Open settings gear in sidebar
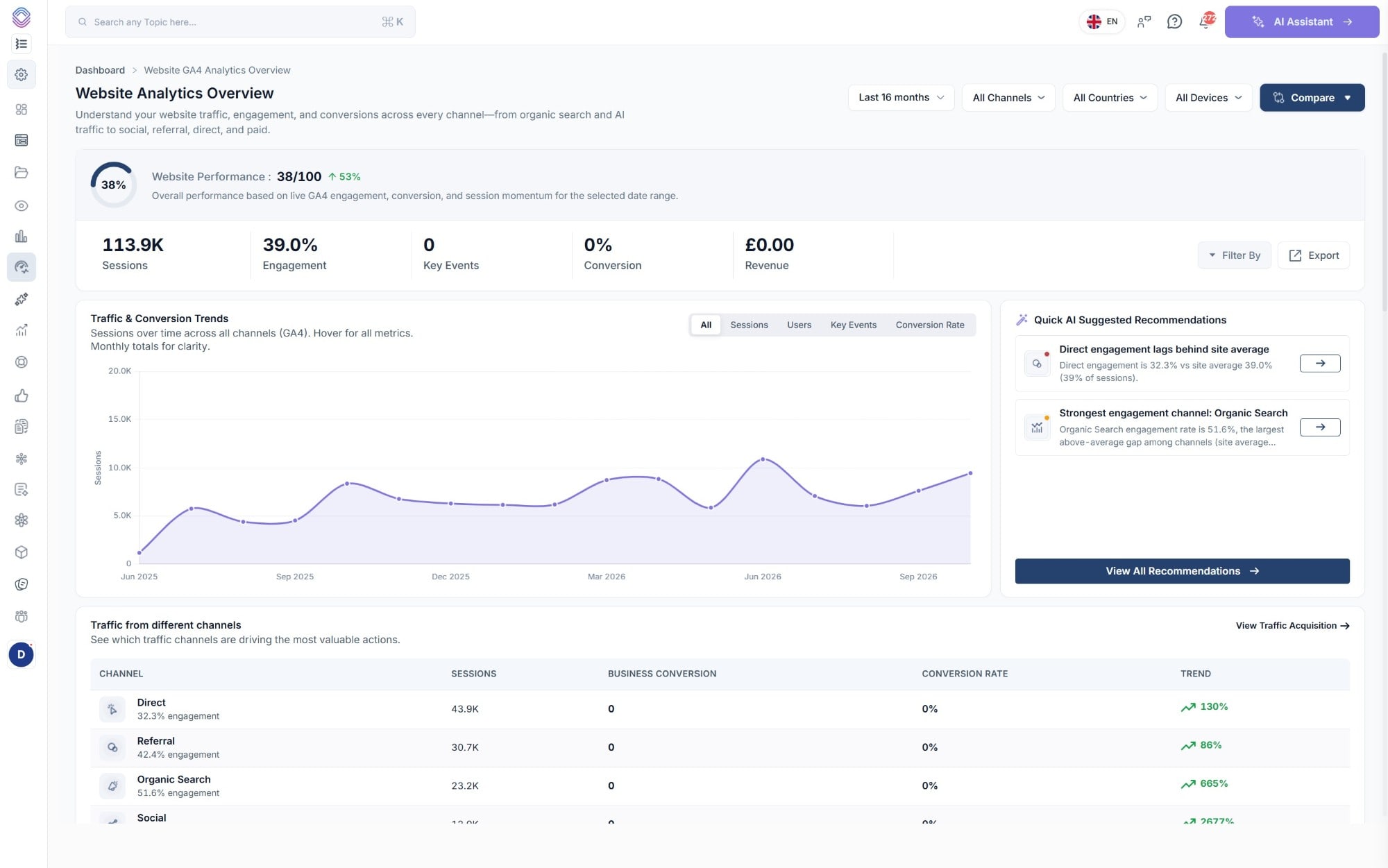The height and width of the screenshot is (868, 1388). [x=22, y=74]
